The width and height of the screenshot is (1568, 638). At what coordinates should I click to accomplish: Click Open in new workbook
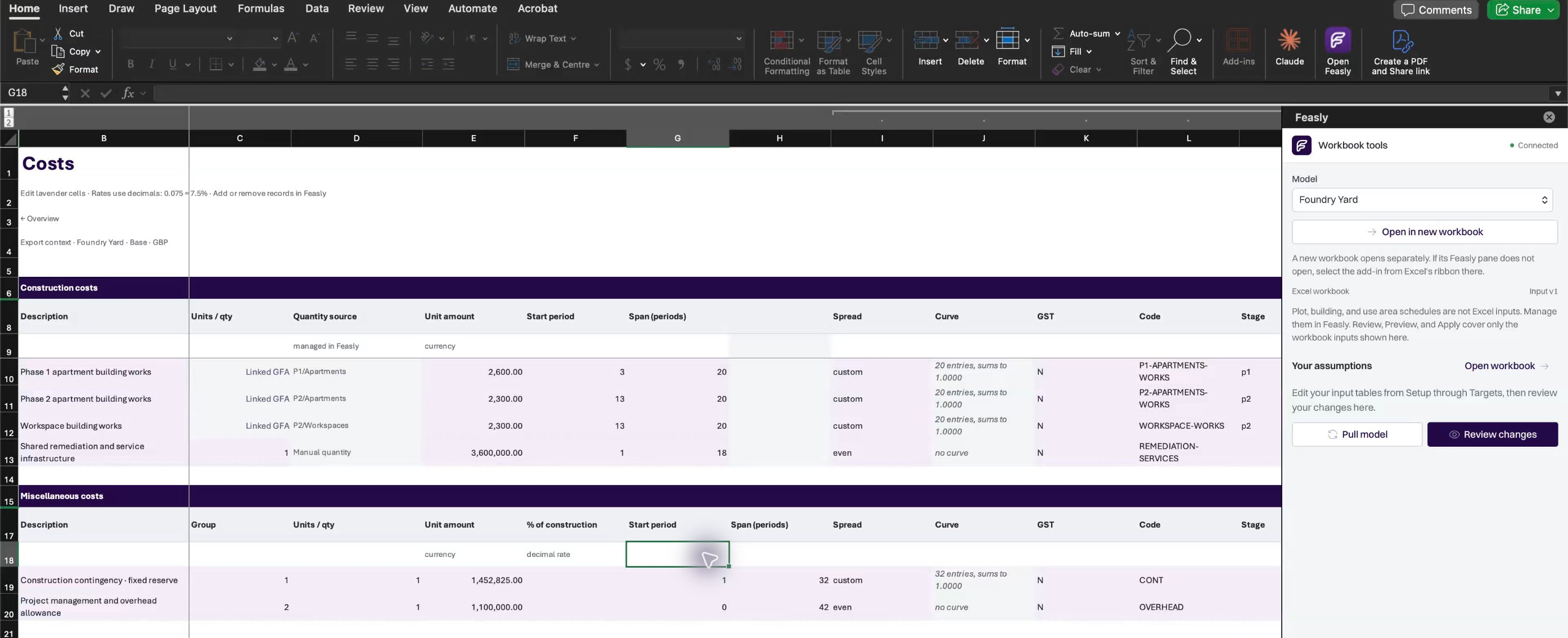(1425, 232)
